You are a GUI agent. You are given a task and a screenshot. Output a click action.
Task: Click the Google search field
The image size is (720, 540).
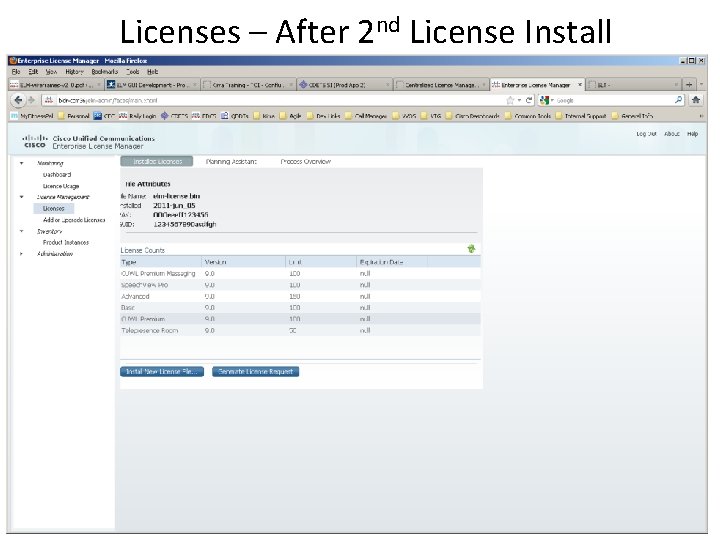point(615,100)
